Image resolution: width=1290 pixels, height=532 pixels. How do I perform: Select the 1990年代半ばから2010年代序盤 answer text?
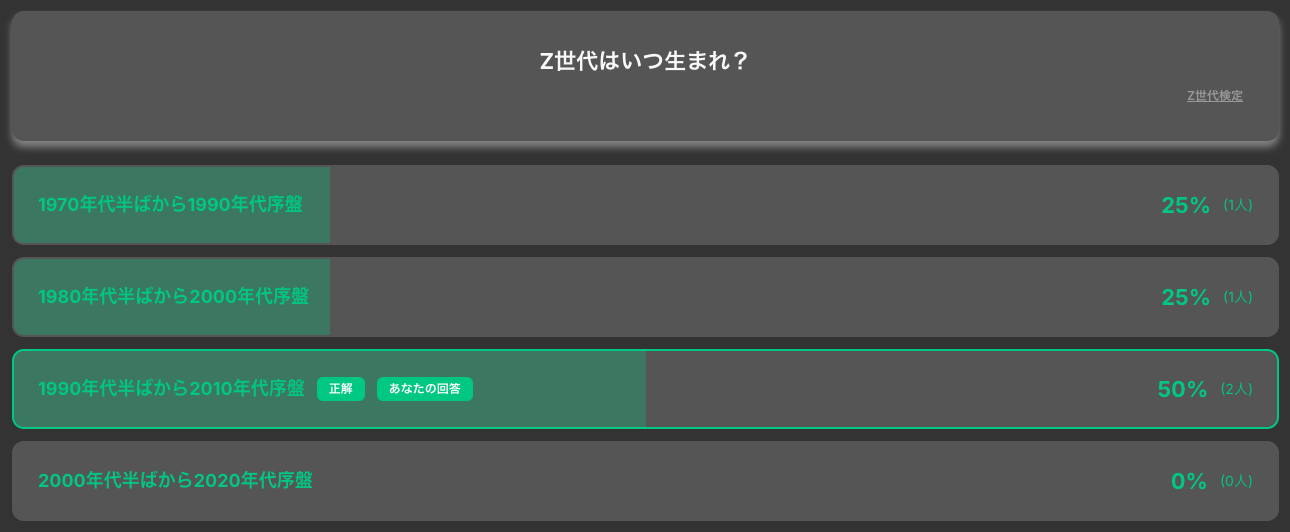pos(171,389)
